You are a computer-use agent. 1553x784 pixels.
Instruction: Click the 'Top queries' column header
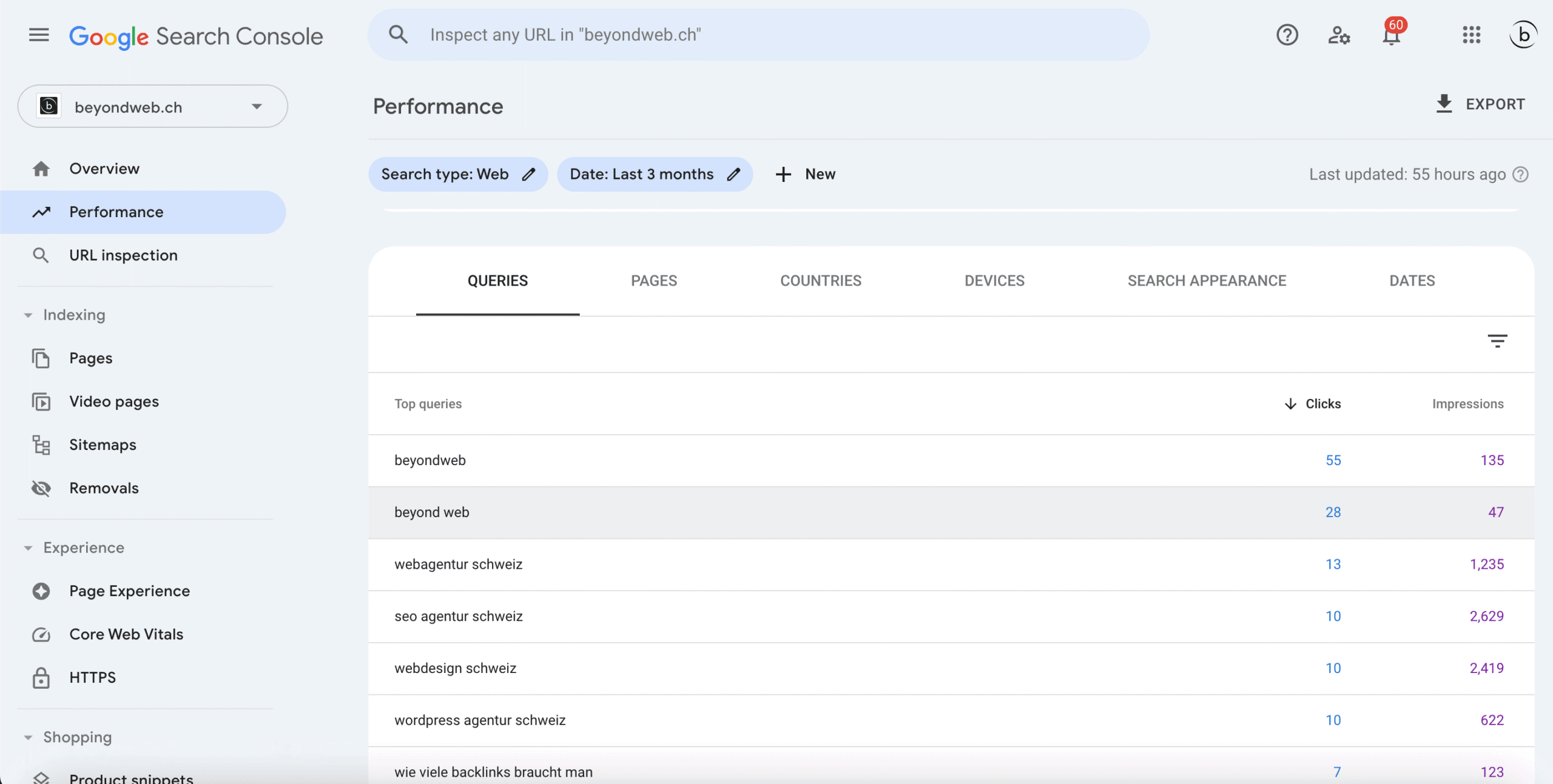[x=428, y=404]
